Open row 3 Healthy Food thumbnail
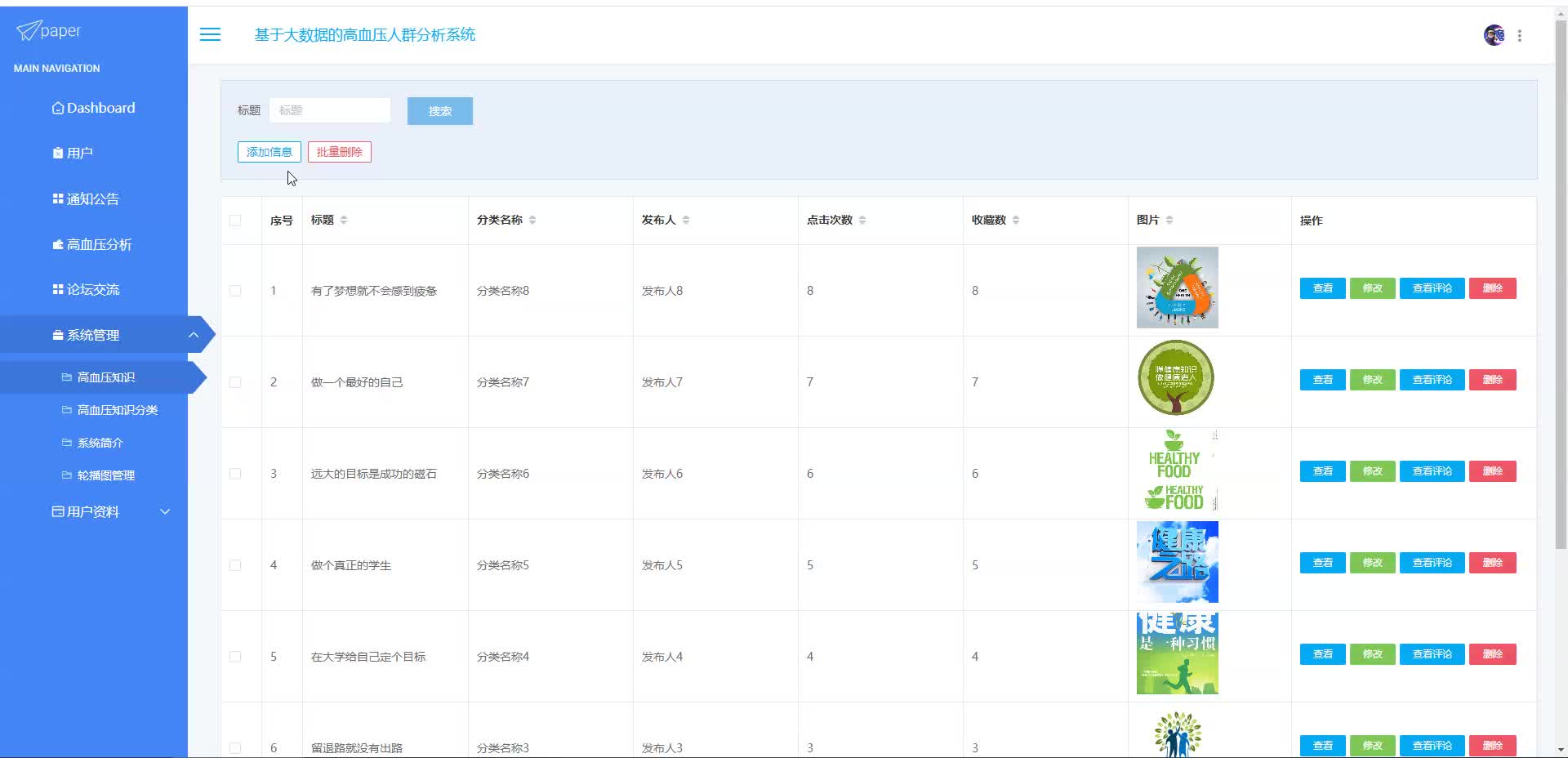This screenshot has height=758, width=1568. coord(1178,470)
